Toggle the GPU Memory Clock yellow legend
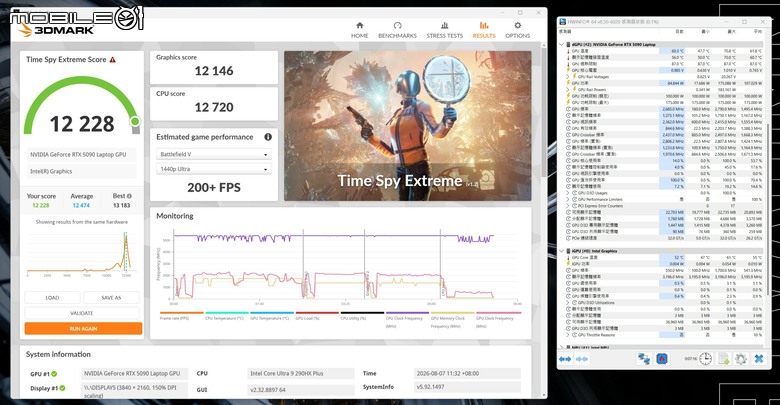 point(452,319)
